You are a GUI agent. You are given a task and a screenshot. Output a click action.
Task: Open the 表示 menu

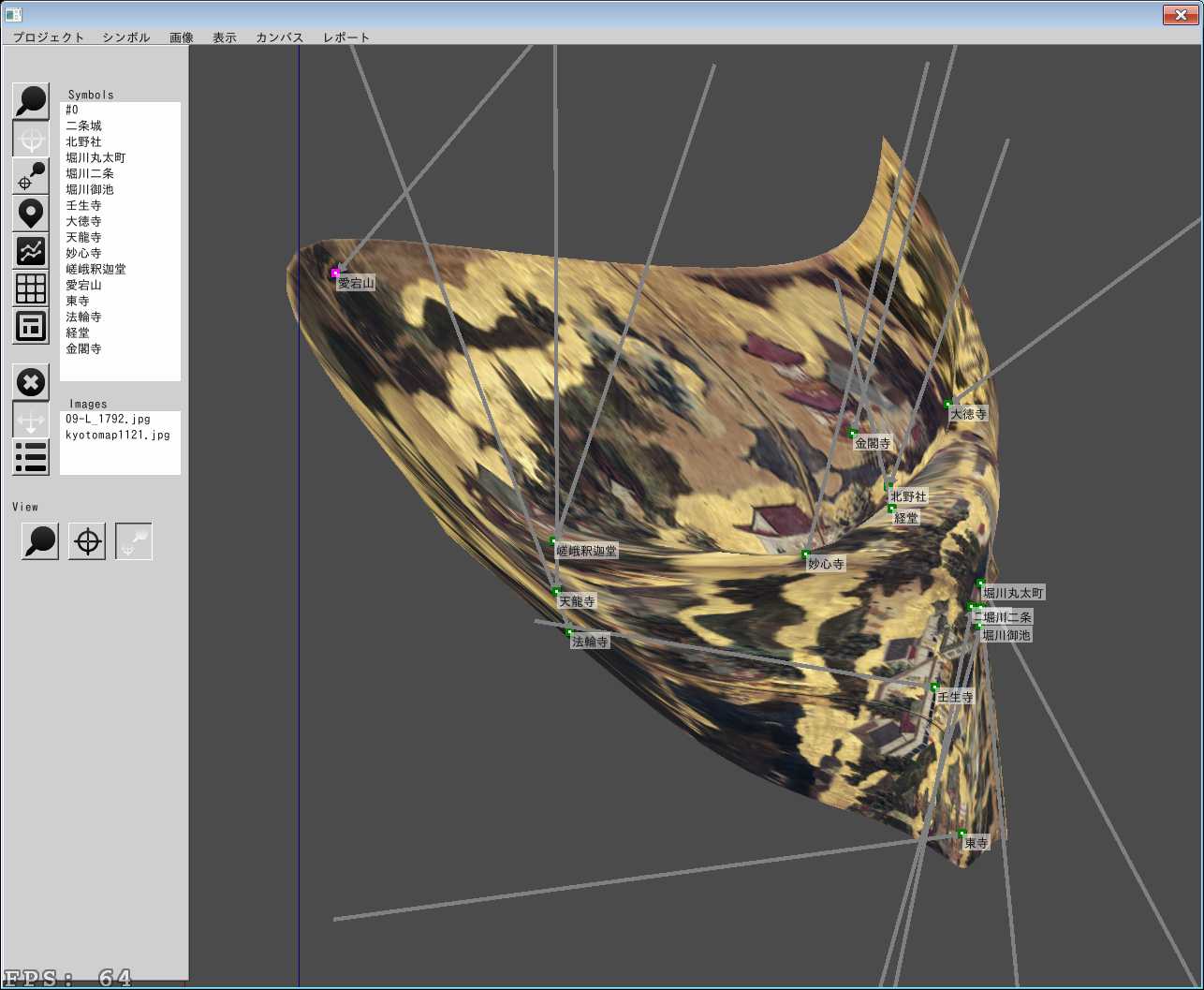(x=225, y=37)
